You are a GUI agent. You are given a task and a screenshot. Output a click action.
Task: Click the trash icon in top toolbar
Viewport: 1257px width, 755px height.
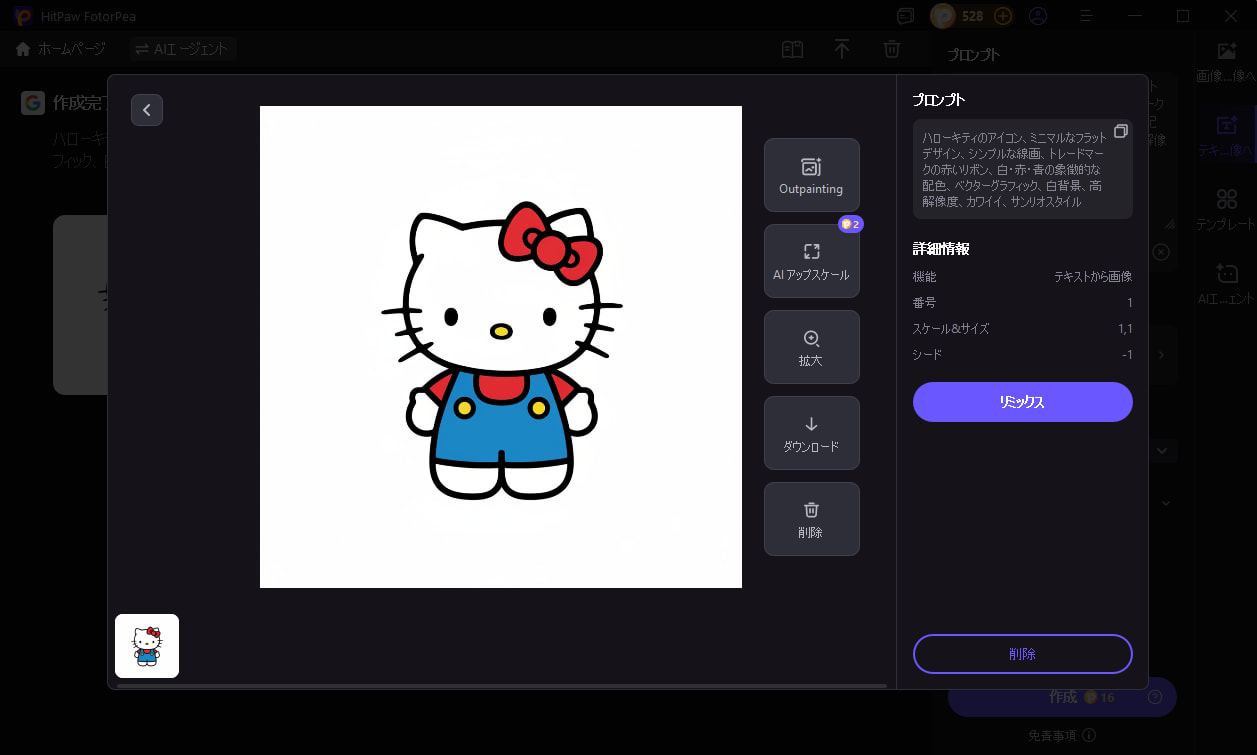tap(892, 49)
